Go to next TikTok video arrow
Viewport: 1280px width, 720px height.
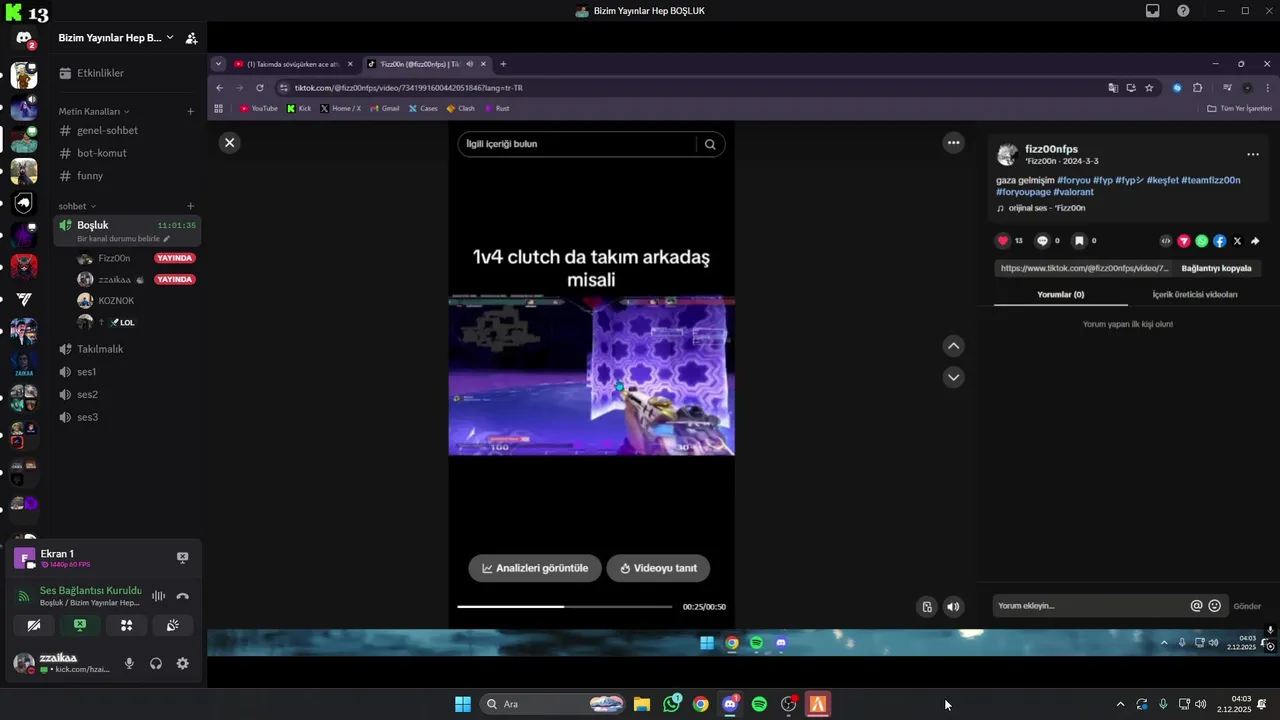click(954, 377)
